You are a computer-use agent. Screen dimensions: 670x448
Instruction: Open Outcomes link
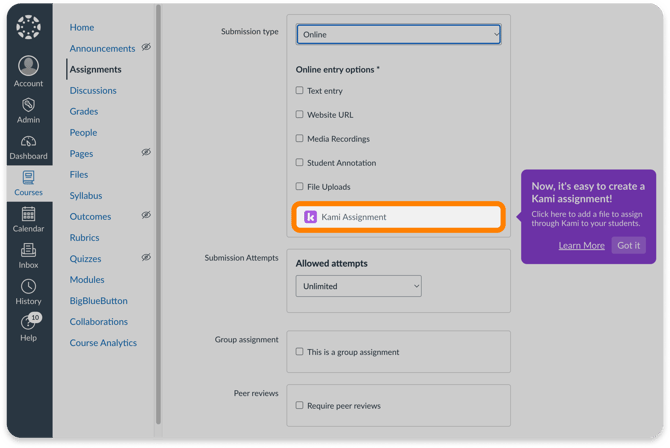point(90,217)
